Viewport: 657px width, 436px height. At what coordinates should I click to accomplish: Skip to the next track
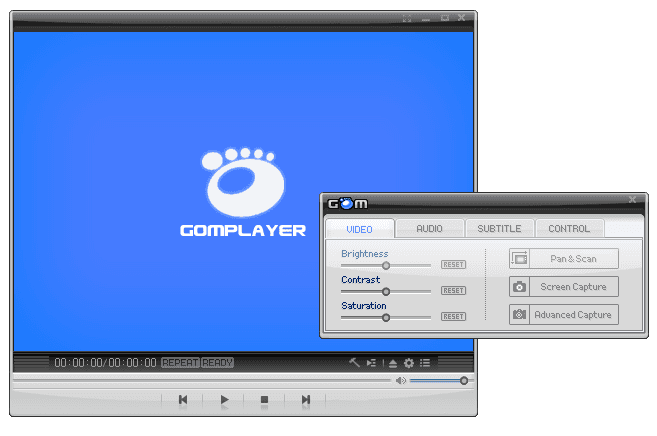click(306, 400)
